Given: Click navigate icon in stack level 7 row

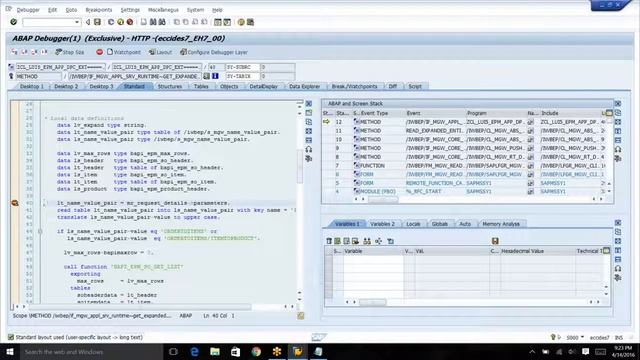Looking at the screenshot, I should click(x=531, y=166).
